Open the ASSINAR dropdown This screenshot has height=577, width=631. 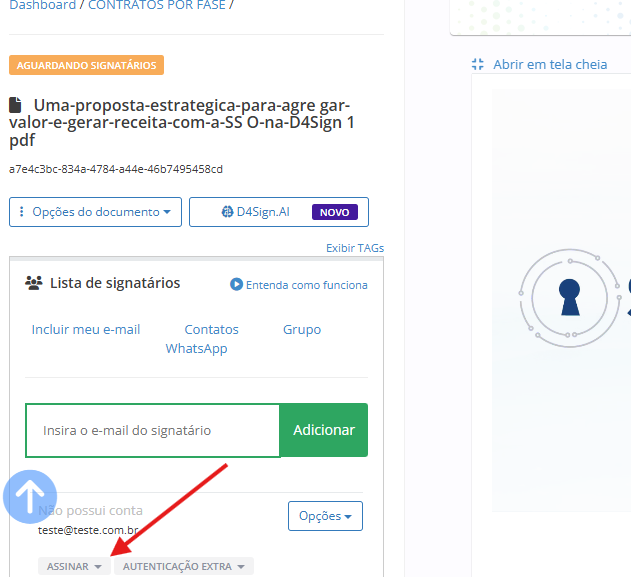[x=74, y=566]
